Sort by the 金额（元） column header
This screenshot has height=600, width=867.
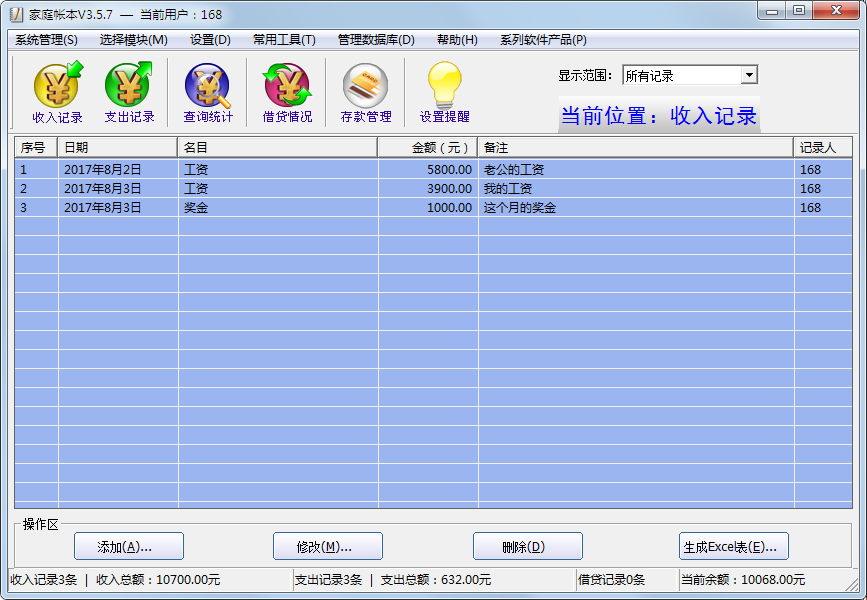tap(427, 148)
